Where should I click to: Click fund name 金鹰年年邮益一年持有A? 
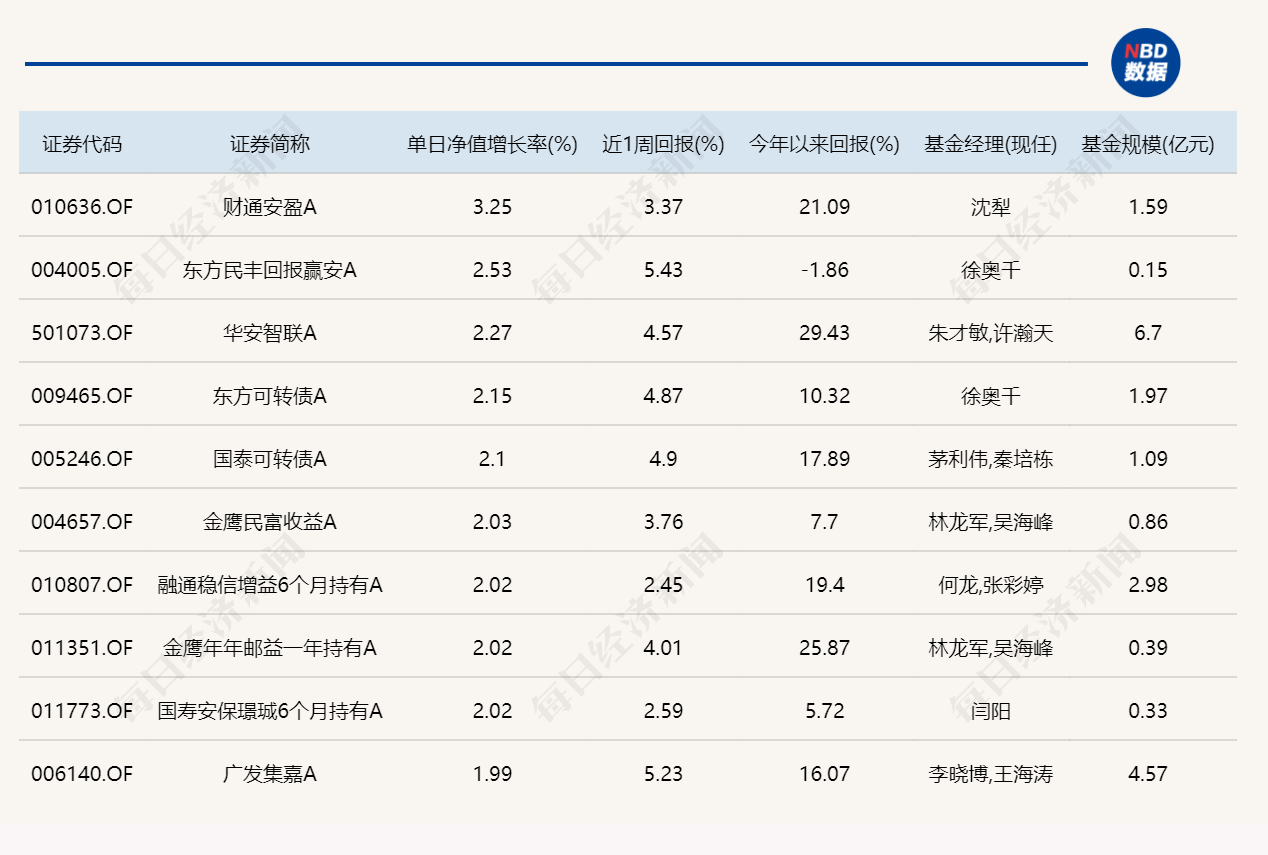[270, 648]
